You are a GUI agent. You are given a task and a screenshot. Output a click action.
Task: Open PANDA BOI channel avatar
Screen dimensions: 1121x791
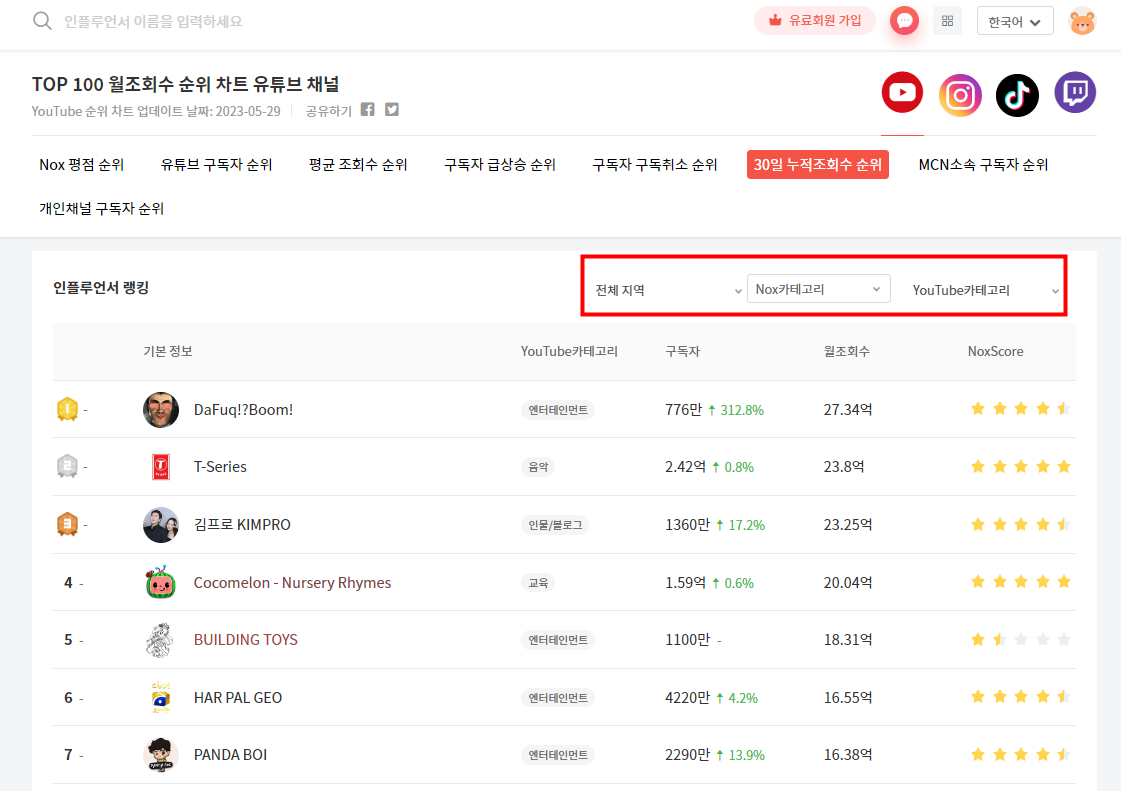(x=161, y=755)
